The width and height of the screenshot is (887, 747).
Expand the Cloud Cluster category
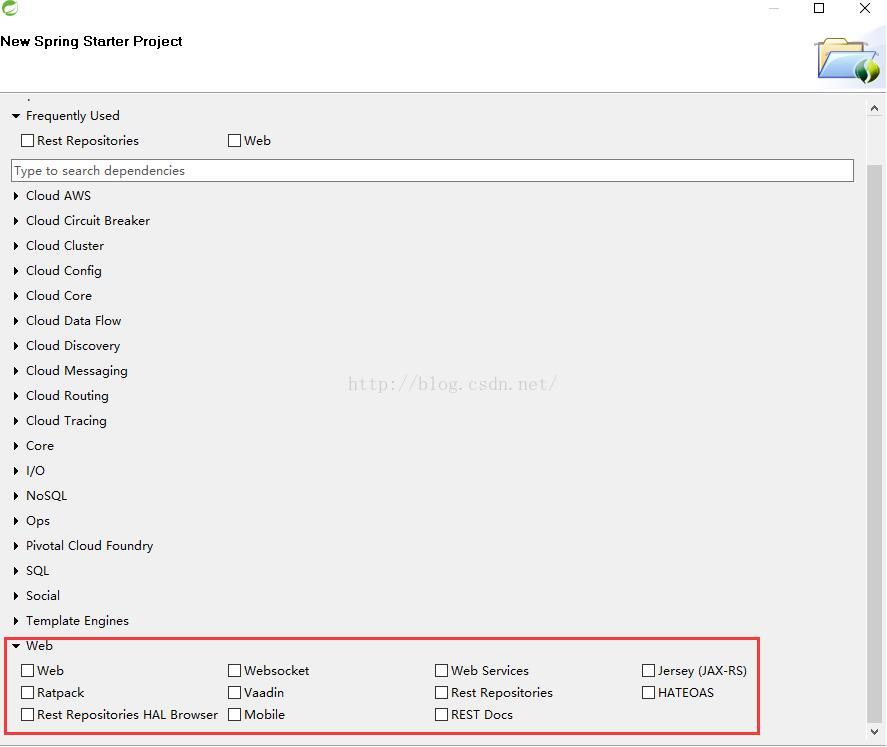click(x=16, y=245)
